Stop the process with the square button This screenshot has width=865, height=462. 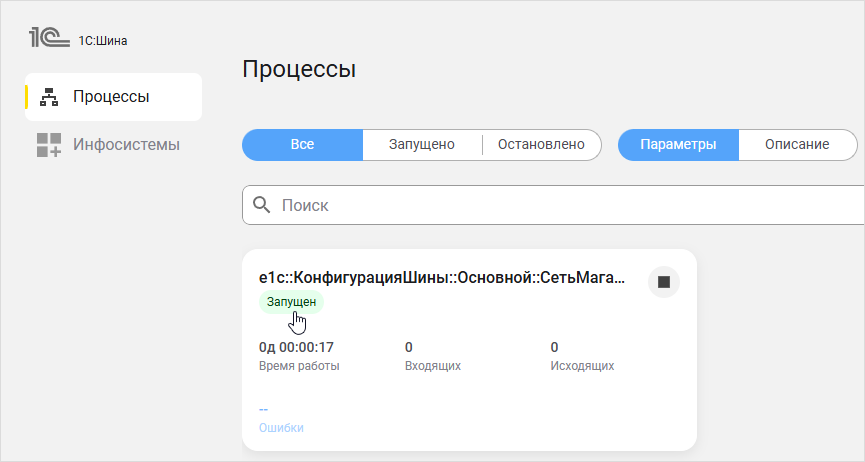pos(664,282)
